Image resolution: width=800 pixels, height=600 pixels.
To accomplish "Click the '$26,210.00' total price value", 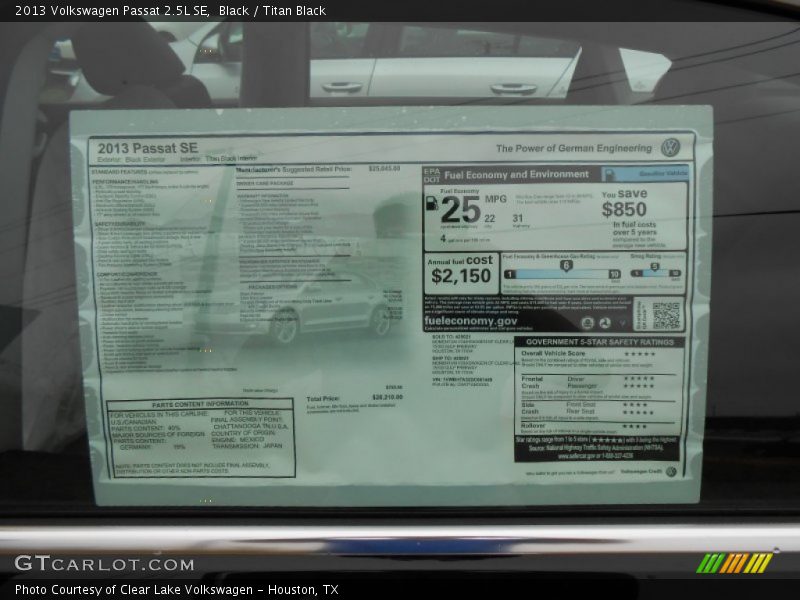I will pos(387,397).
